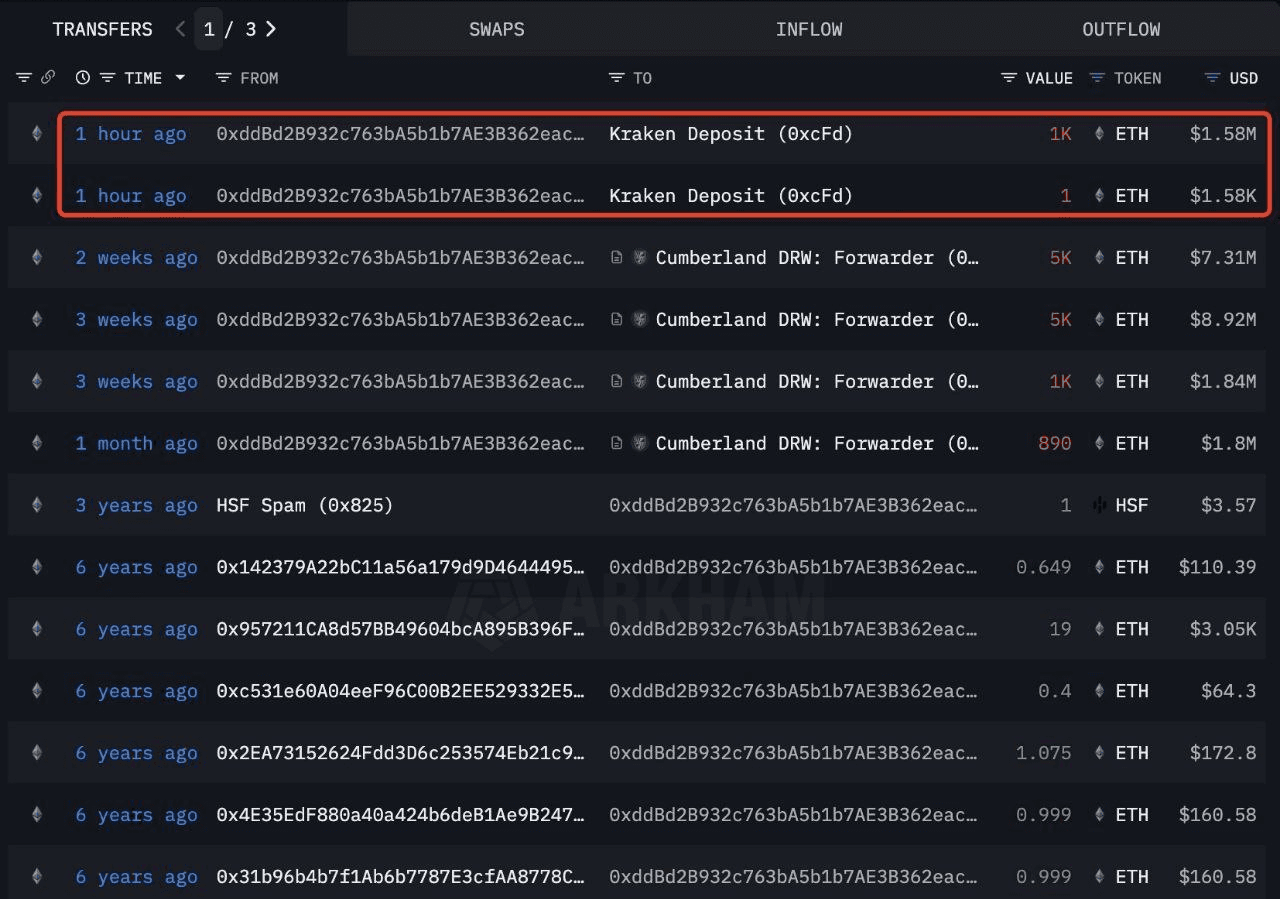Open sender address 0x2EA73152624Fdd3D6c253574Eb21c9…
Screen dimensions: 1280x899
point(400,753)
